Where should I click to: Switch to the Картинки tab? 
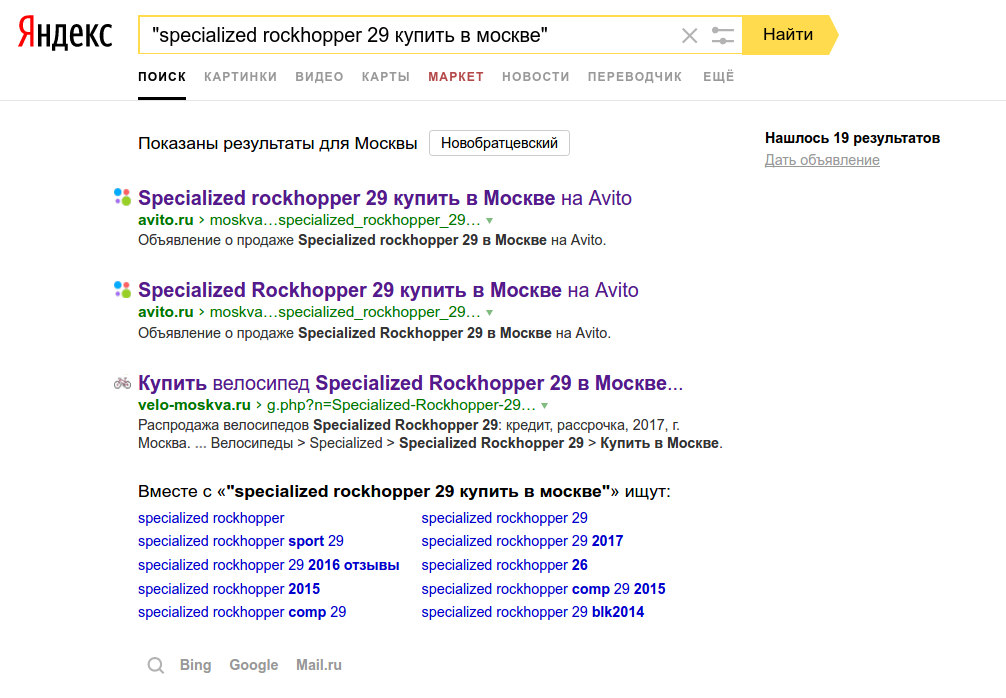(240, 77)
